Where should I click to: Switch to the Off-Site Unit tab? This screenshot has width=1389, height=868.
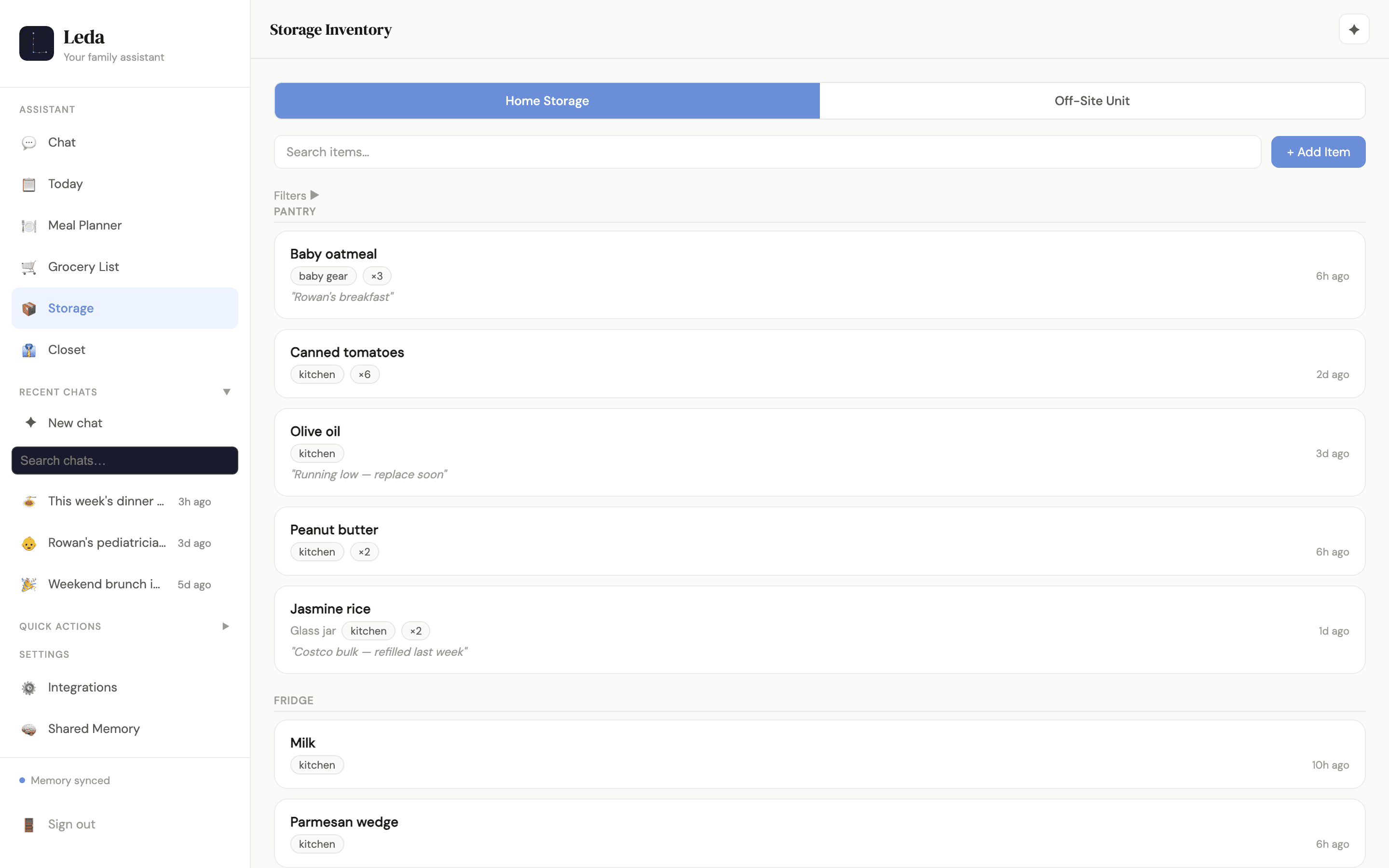[1092, 101]
